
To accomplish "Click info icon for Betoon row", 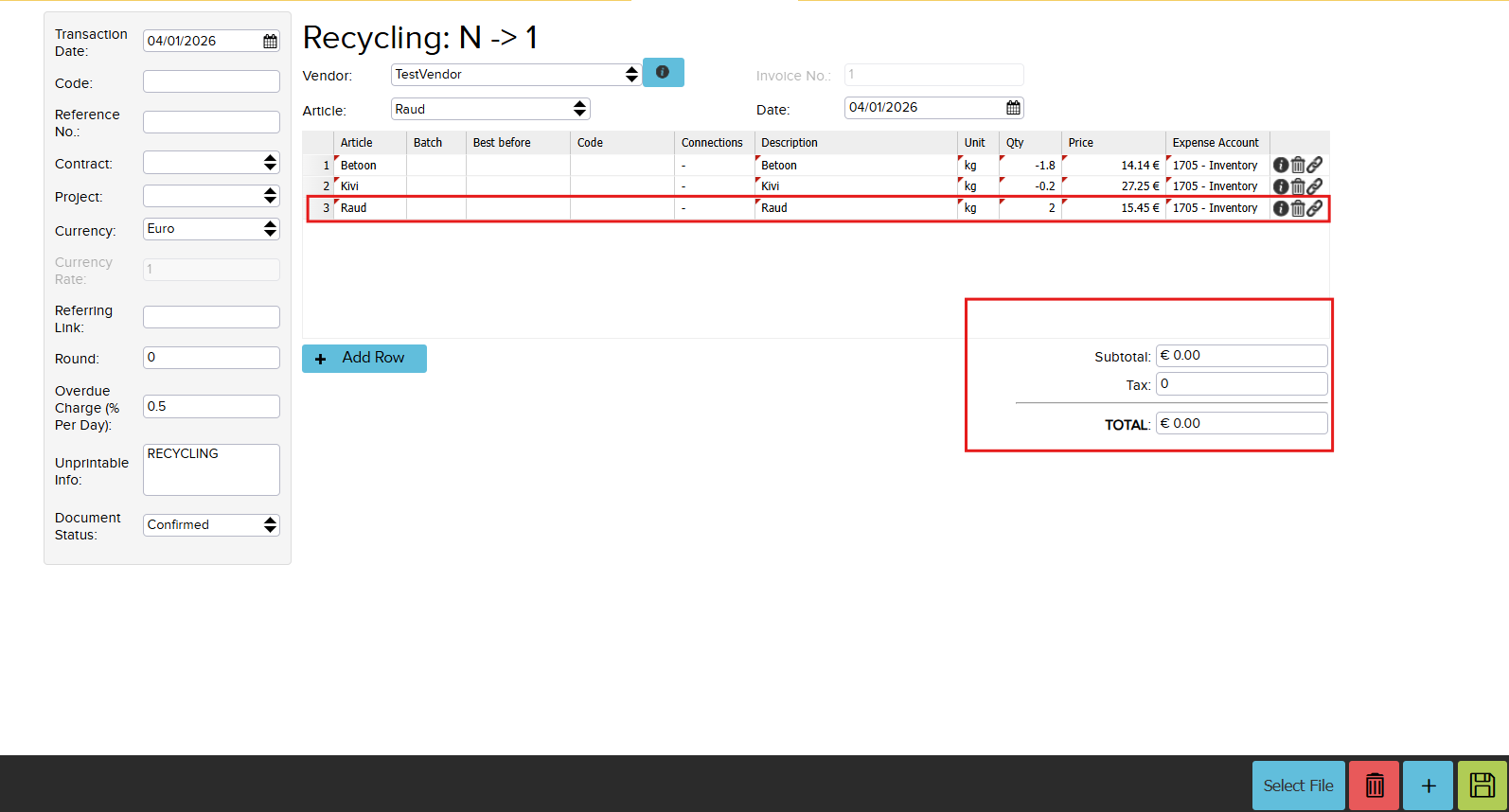I will tap(1281, 166).
